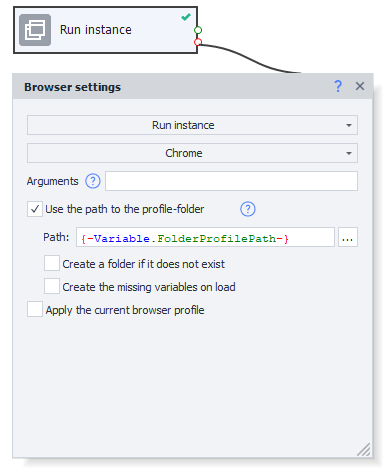Click the Browser settings title text
The width and height of the screenshot is (390, 472).
click(x=72, y=87)
